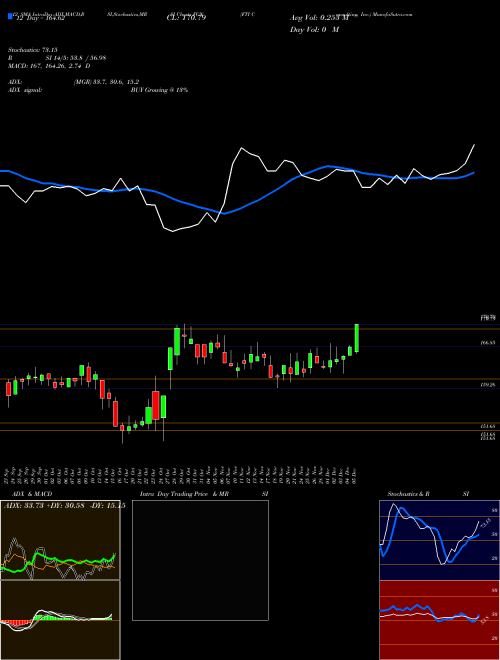
Task: Click the 'ADX signal:' label
Action: 24,90
